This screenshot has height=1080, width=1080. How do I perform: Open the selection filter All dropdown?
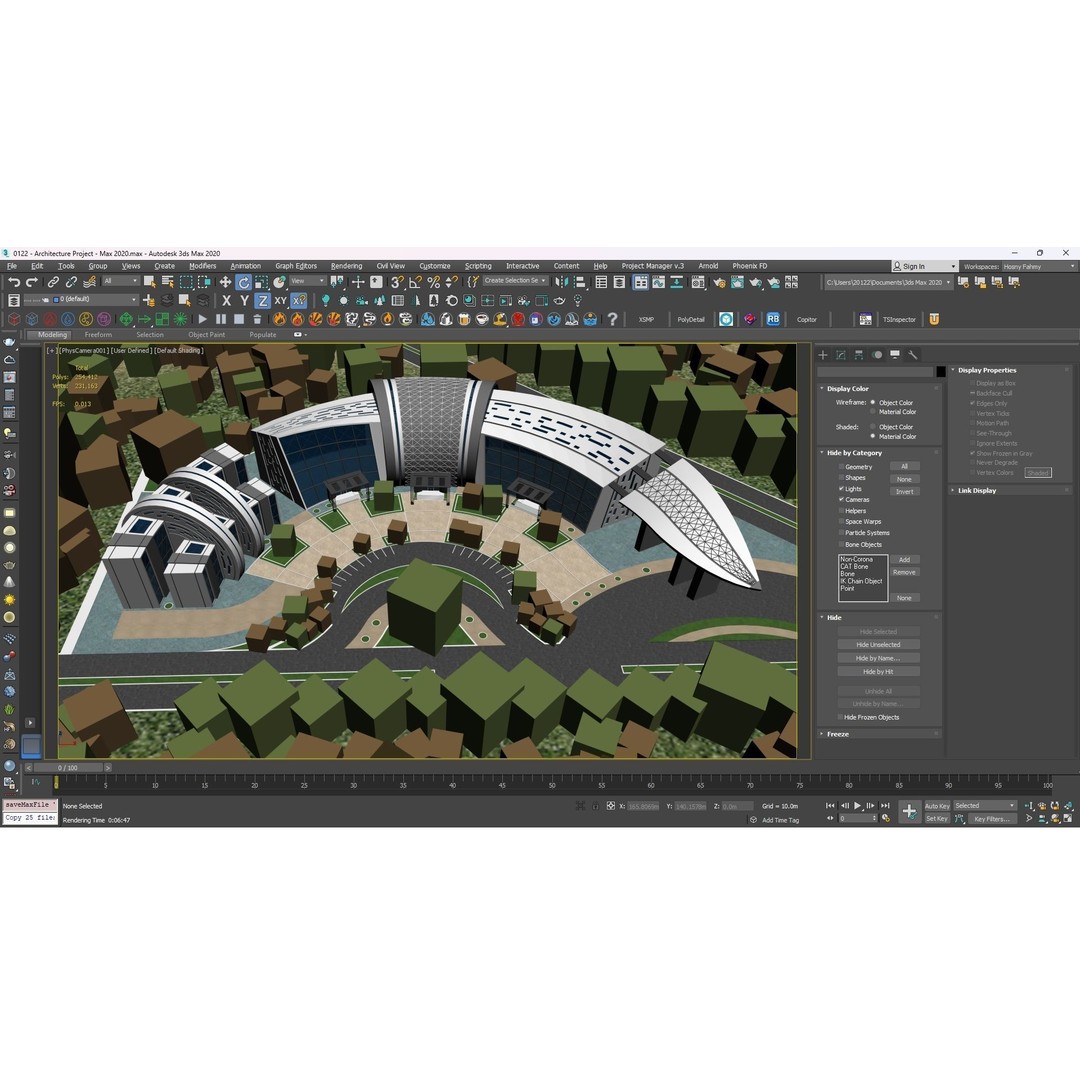point(121,281)
